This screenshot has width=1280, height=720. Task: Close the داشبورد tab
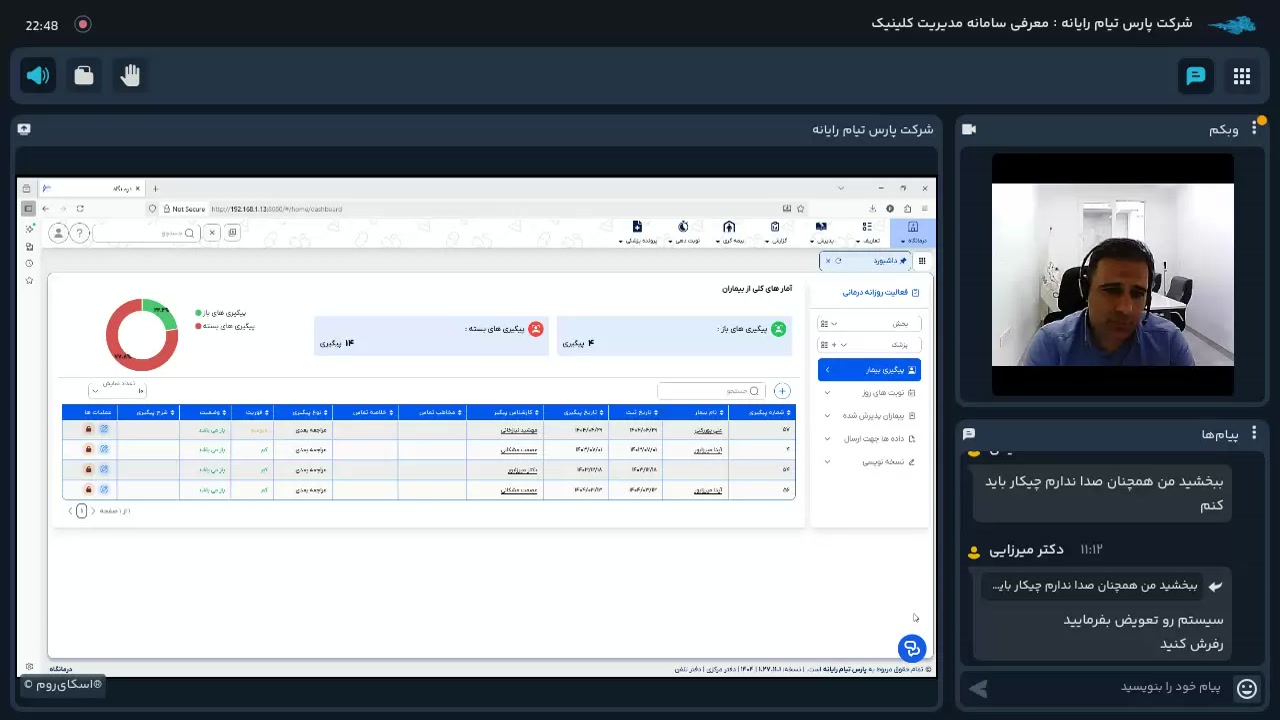(828, 261)
